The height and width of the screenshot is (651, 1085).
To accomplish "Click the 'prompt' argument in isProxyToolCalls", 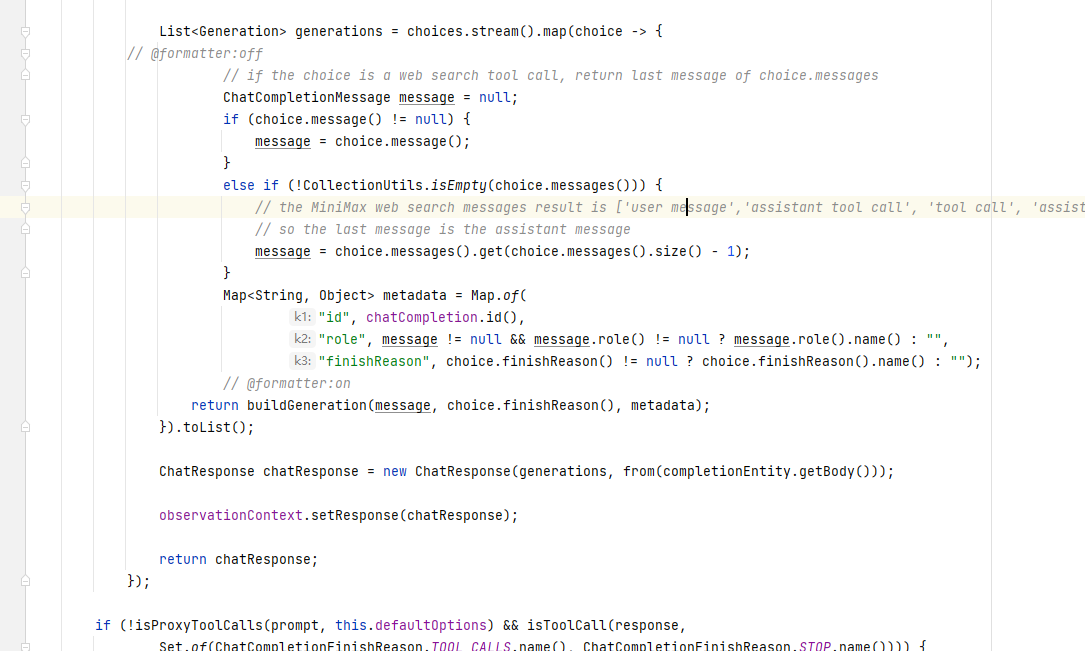I will pos(295,625).
